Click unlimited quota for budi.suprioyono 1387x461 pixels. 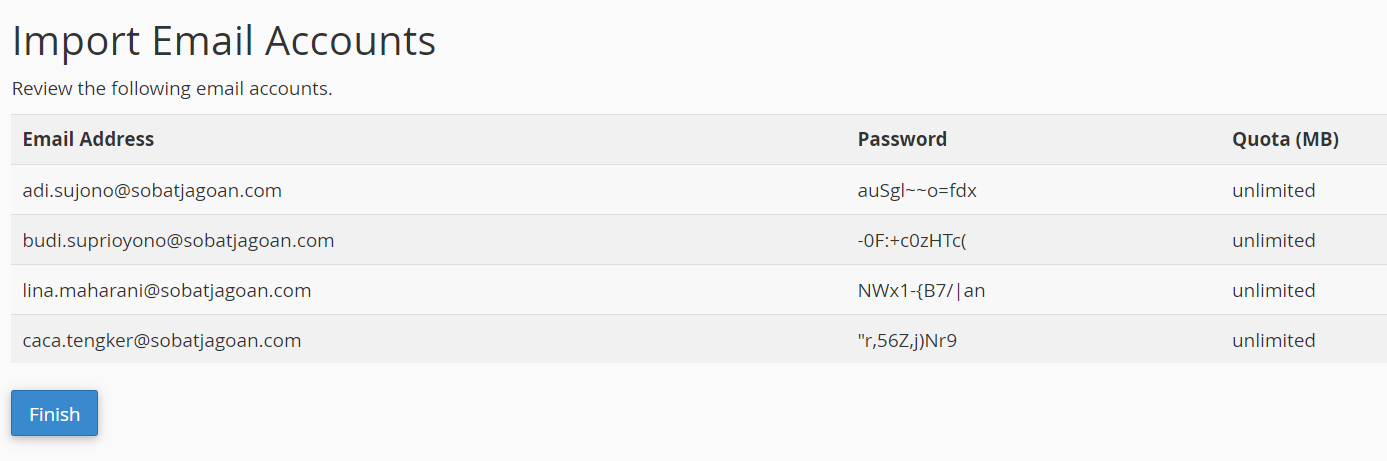click(1273, 240)
